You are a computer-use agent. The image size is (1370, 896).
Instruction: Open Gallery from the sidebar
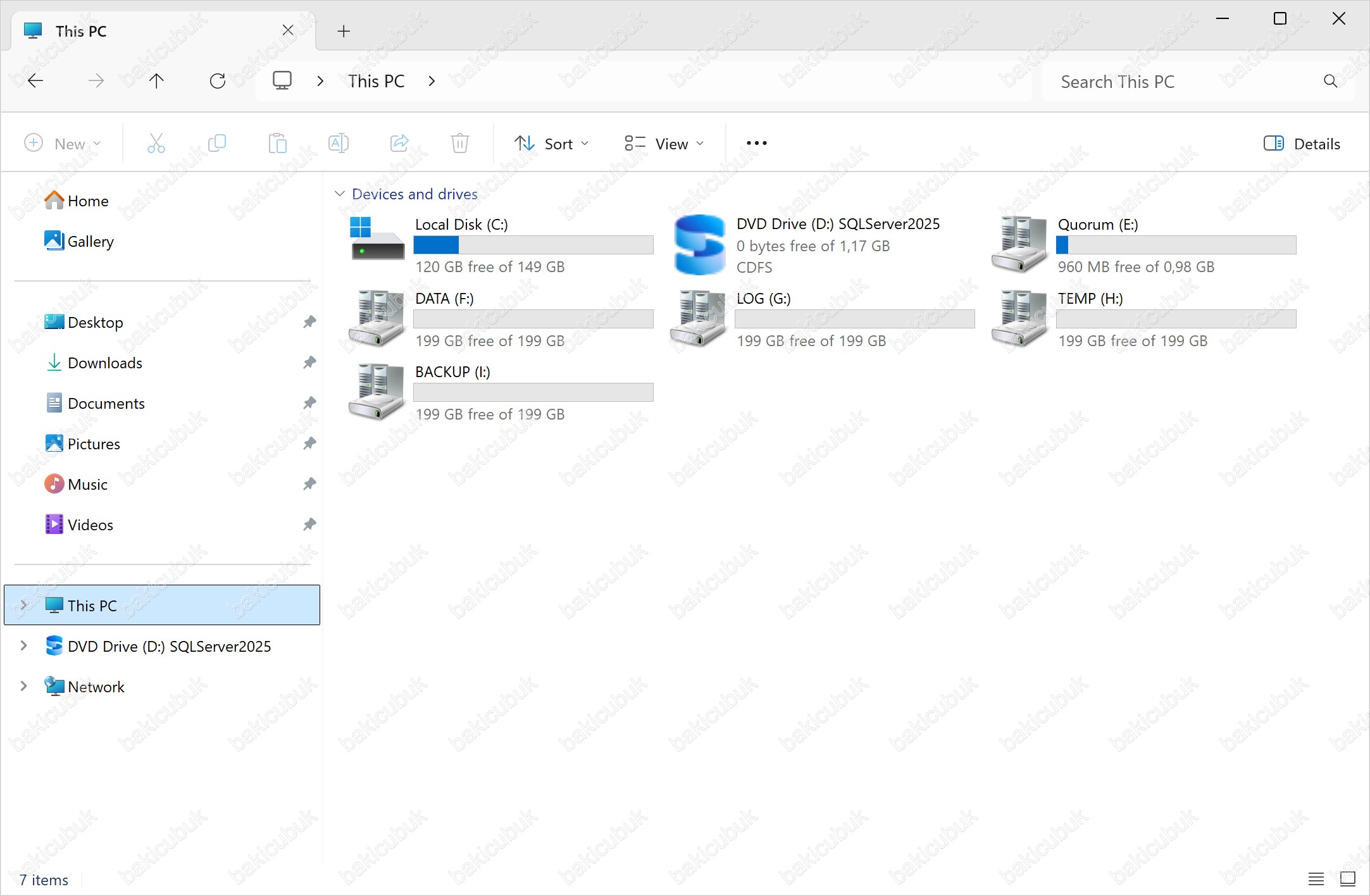90,242
